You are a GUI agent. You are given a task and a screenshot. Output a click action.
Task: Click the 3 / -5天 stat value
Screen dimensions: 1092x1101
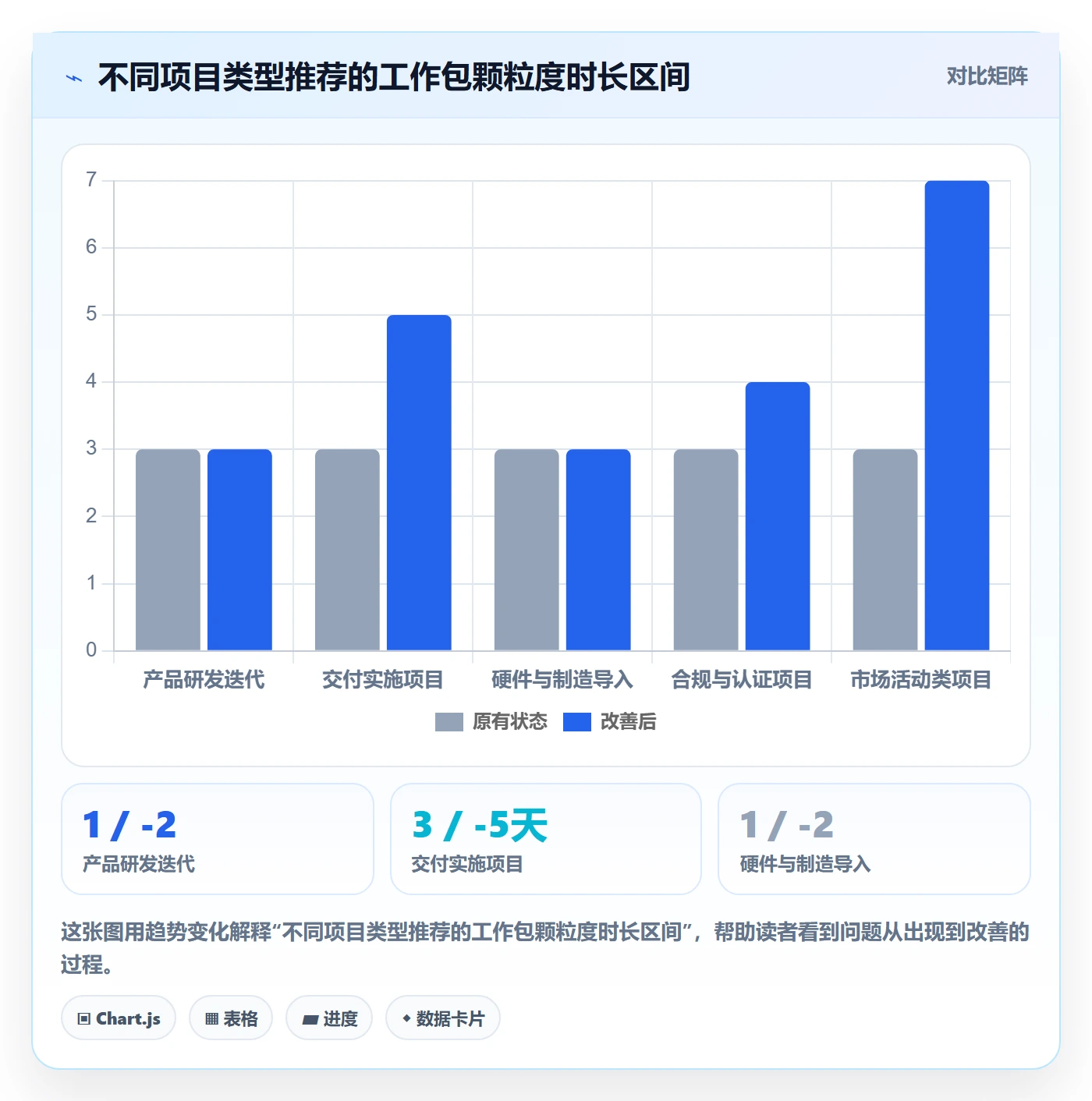coord(480,825)
